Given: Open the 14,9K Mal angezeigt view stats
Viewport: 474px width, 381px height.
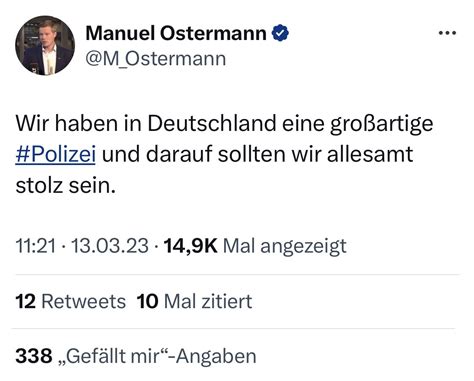Looking at the screenshot, I should point(255,246).
